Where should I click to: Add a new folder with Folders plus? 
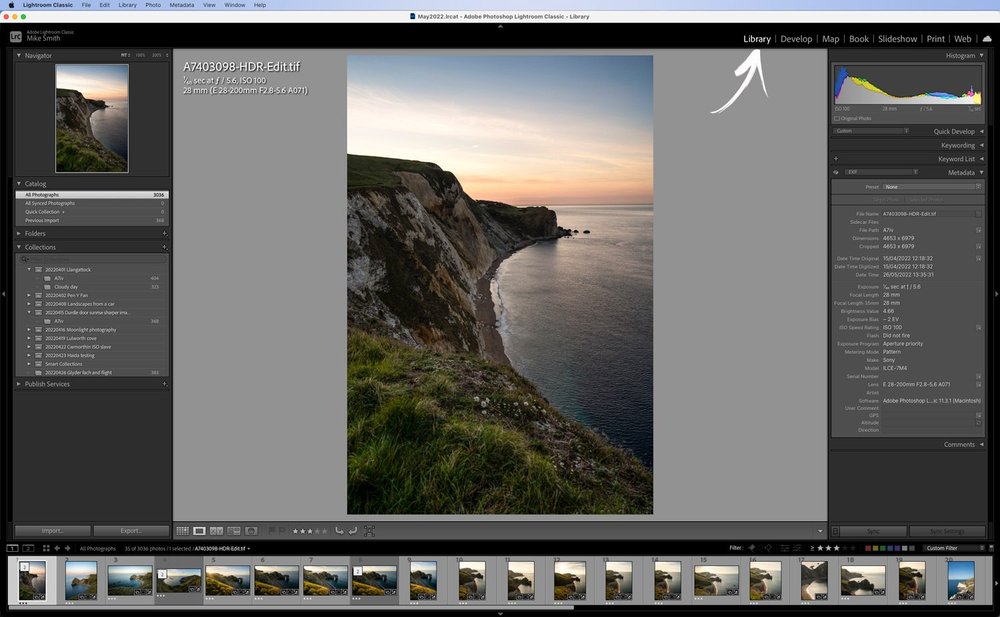tap(165, 234)
